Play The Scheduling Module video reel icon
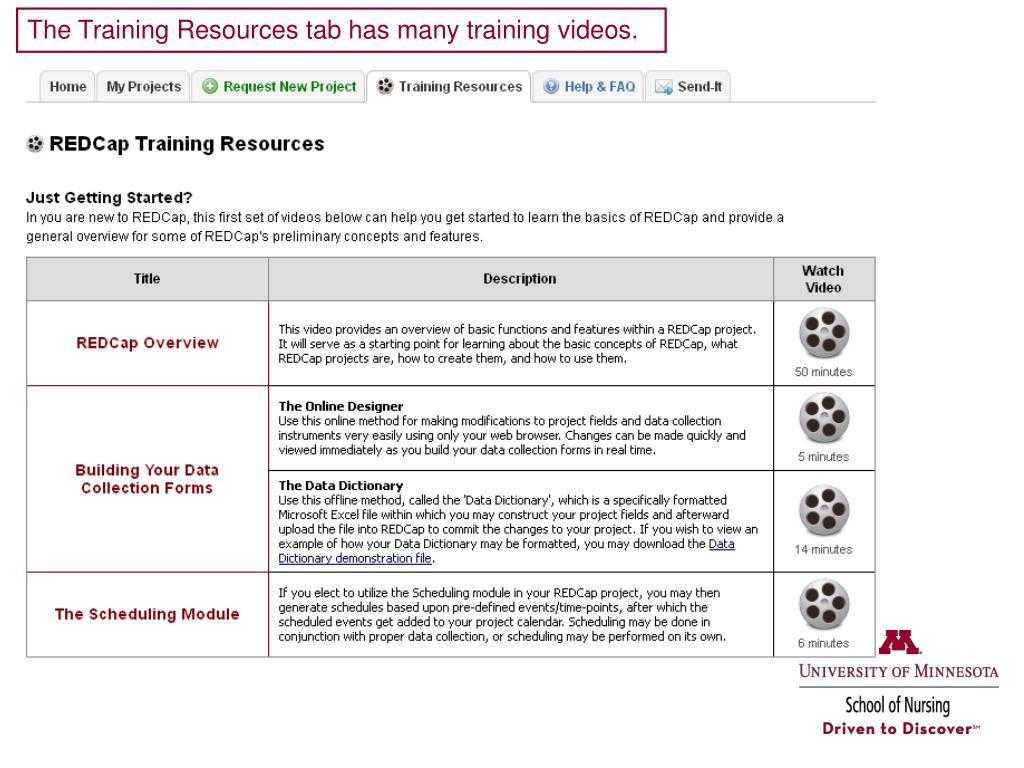The height and width of the screenshot is (768, 1024). click(824, 605)
